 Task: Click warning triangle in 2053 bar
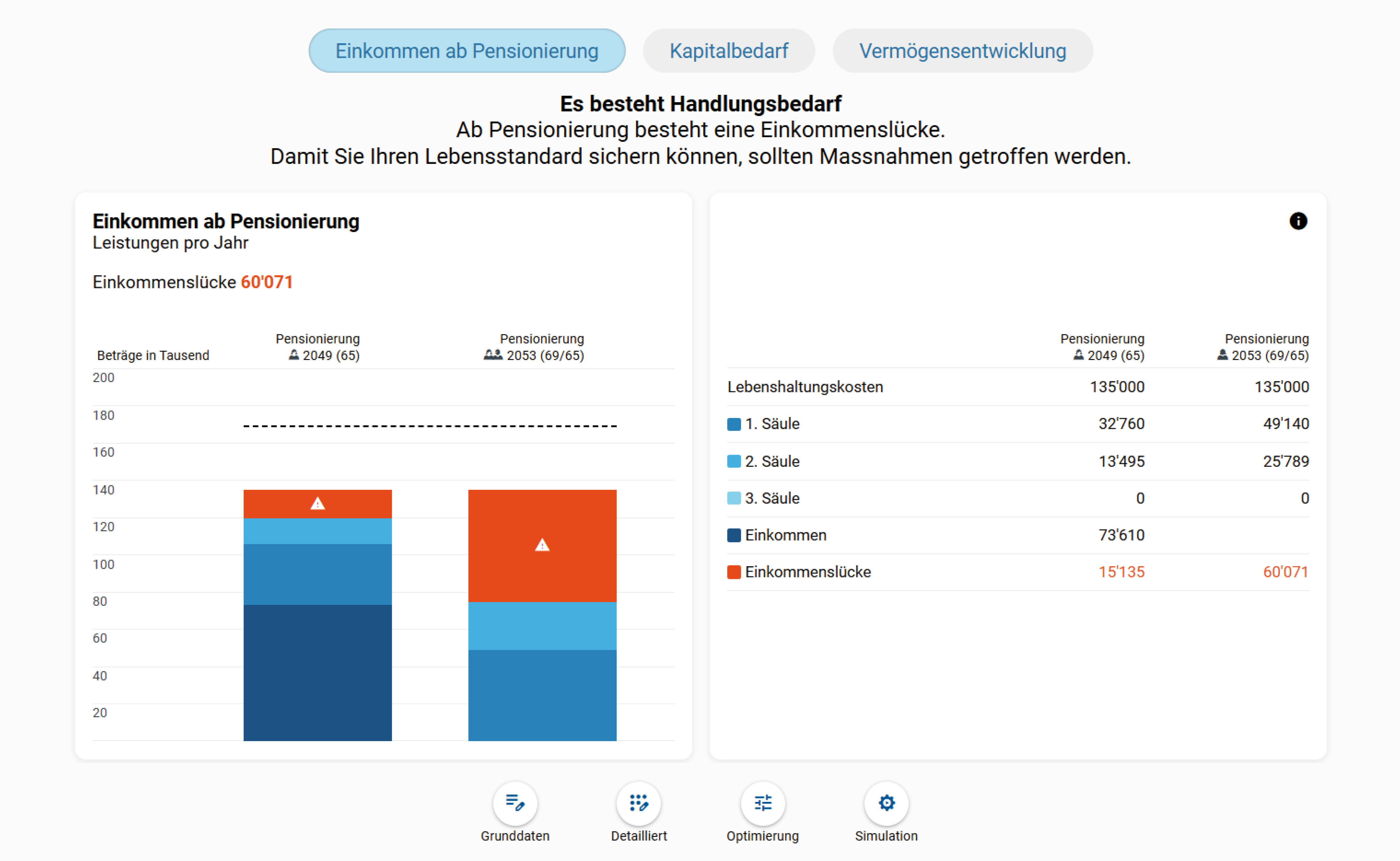[542, 546]
